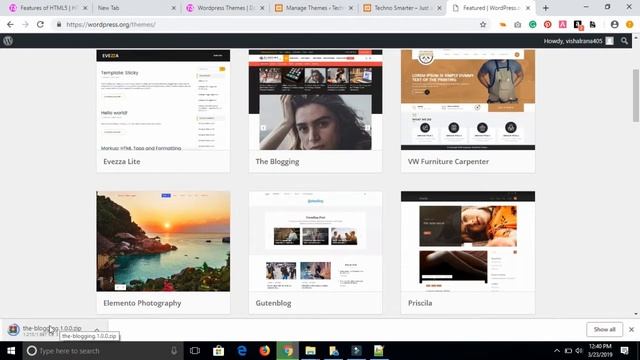Click the Evezza Lite theme screenshot
Image resolution: width=640 pixels, height=360 pixels.
[163, 100]
